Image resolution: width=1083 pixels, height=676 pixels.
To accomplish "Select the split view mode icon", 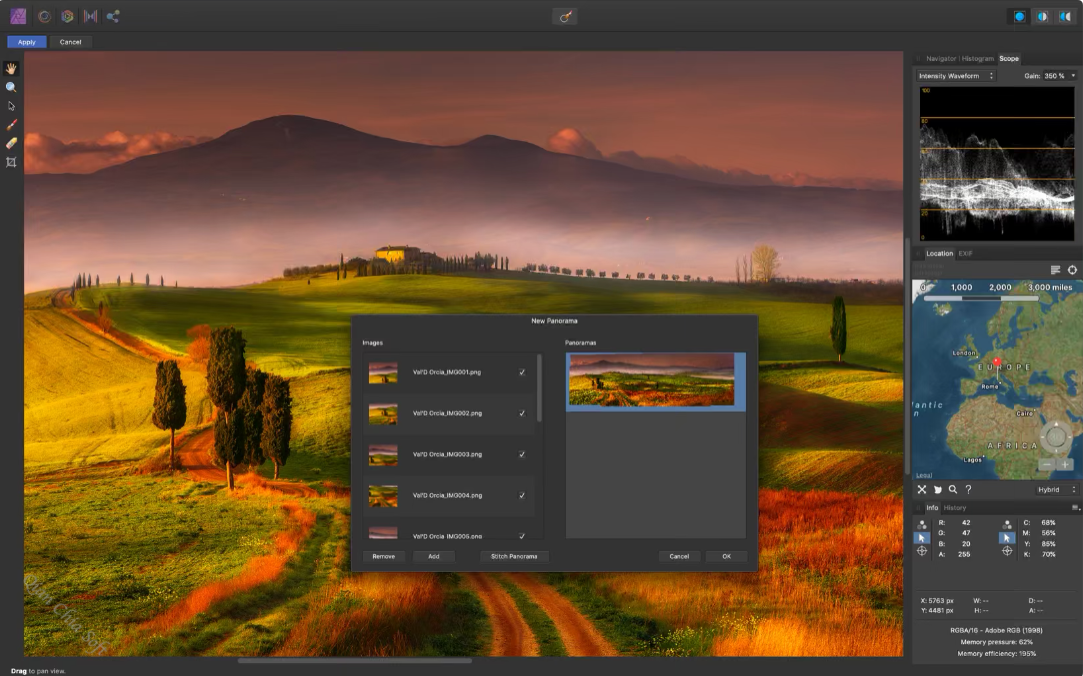I will [x=1042, y=17].
